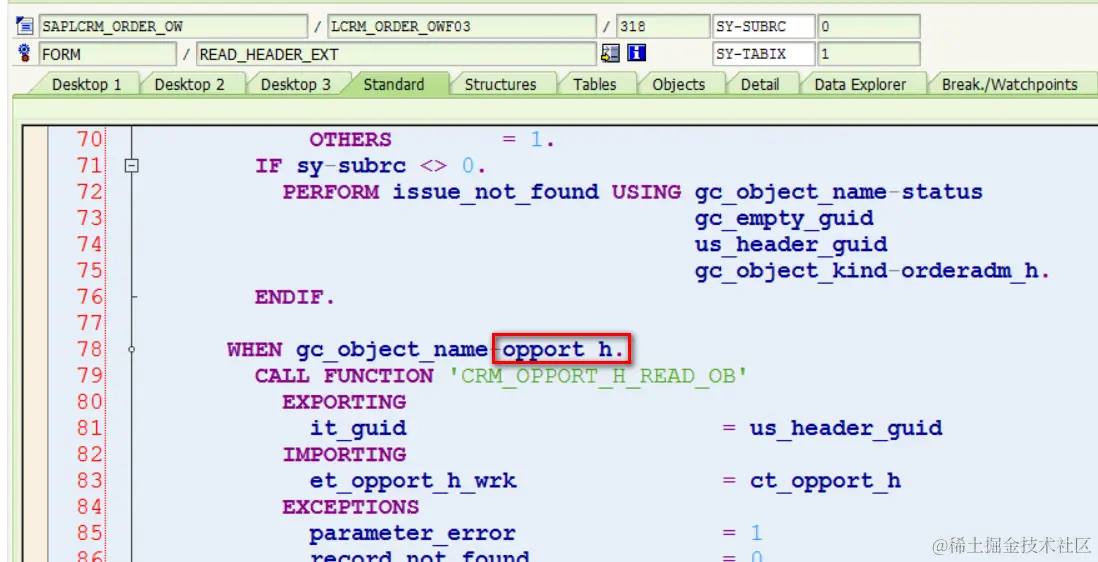Click the SY-SUBRC variable name field
The width and height of the screenshot is (1098, 562).
(x=763, y=27)
